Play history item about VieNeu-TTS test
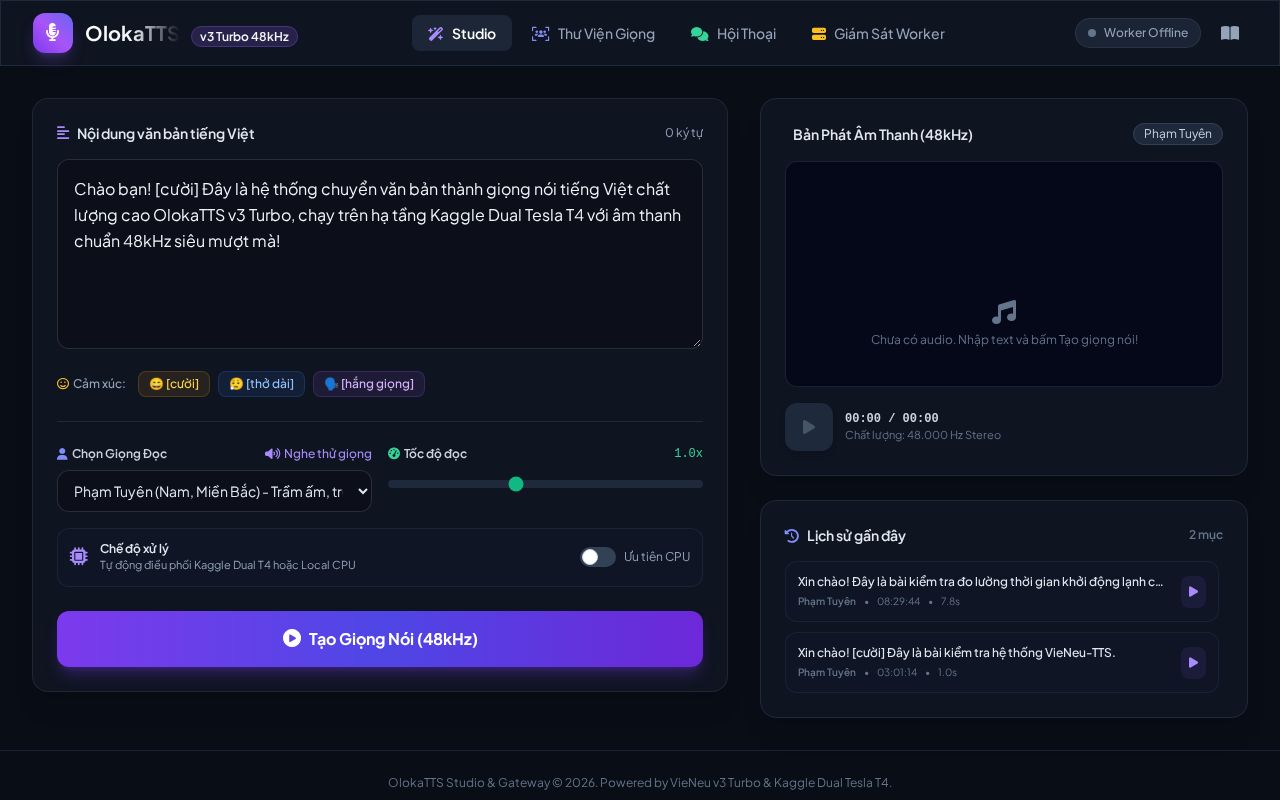Image resolution: width=1280 pixels, height=800 pixels. tap(1193, 663)
